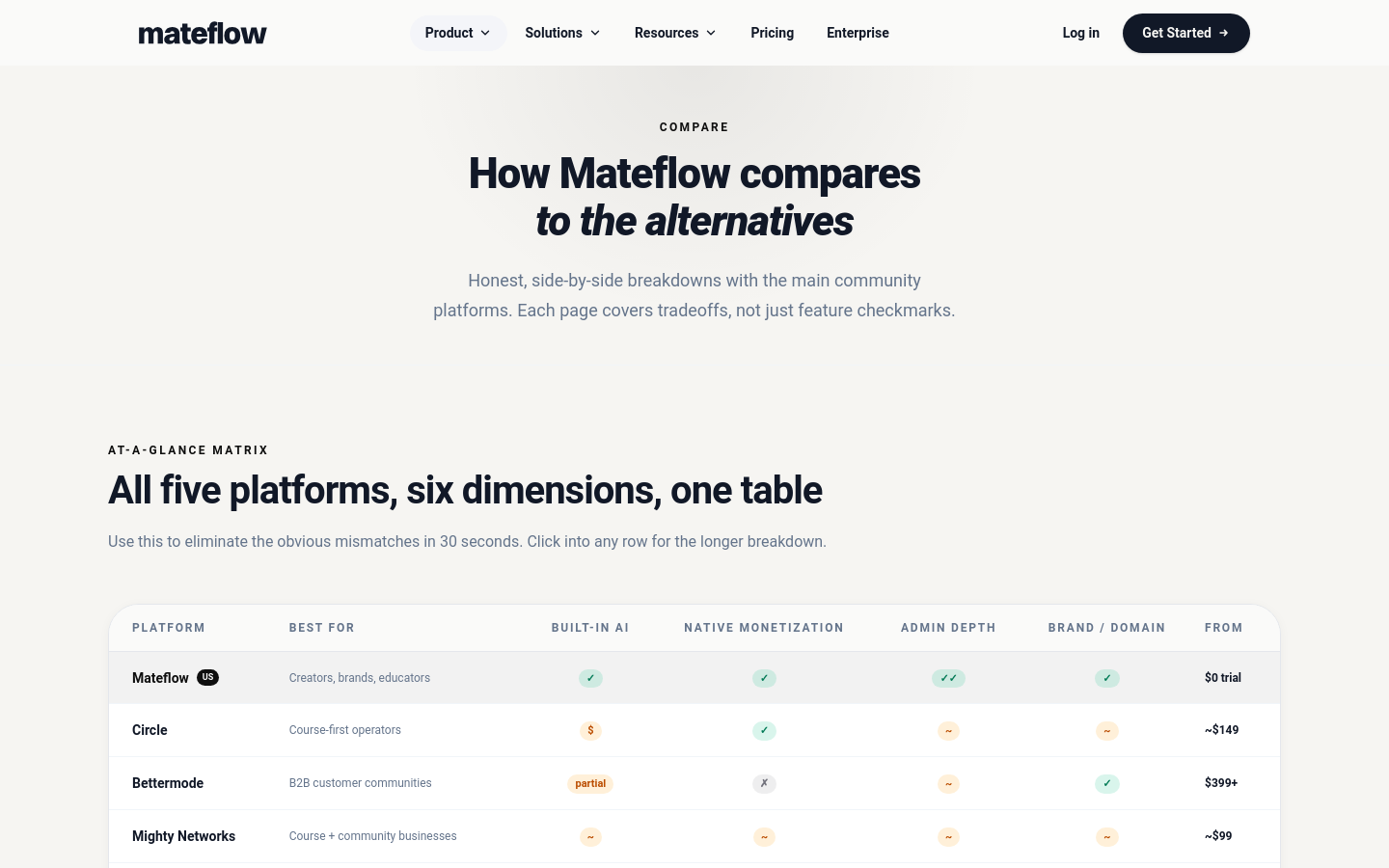The image size is (1389, 868).
Task: Click Circle's brand domain tilde badge
Action: (1107, 730)
